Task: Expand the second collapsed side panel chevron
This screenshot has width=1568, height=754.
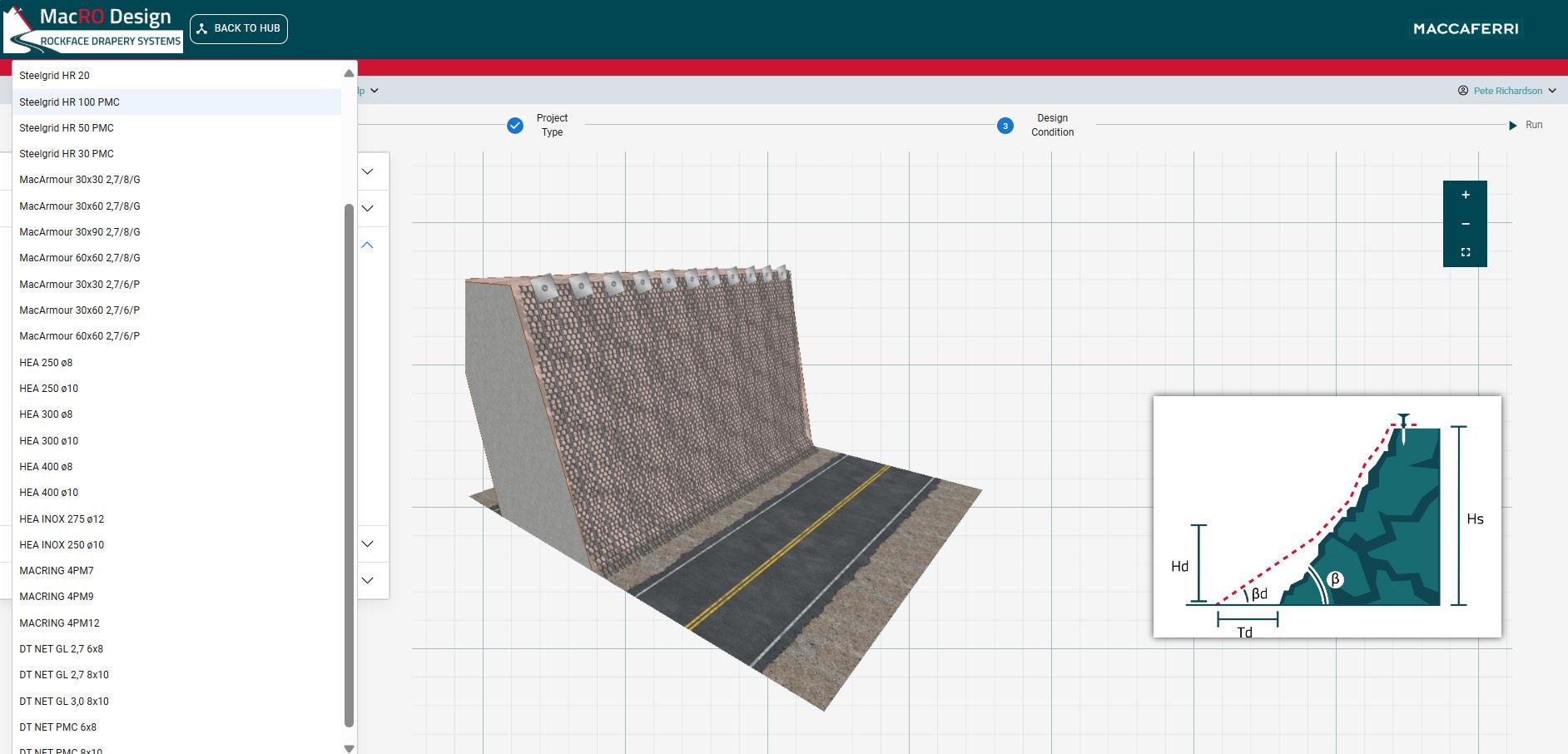Action: [367, 208]
